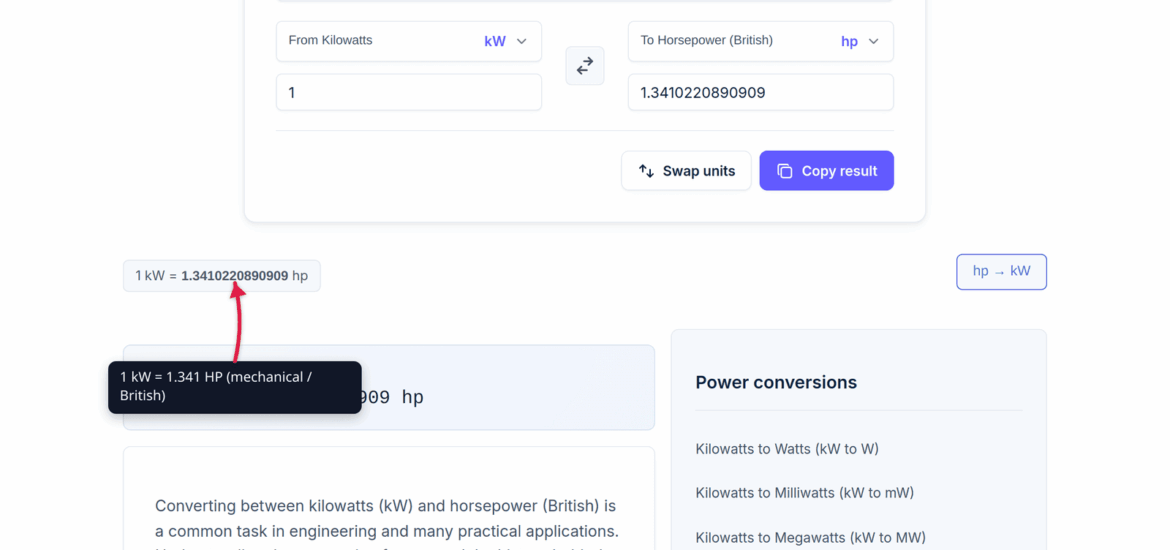Open the From Kilowatts unit dropdown
This screenshot has width=1170, height=550.
coord(409,41)
